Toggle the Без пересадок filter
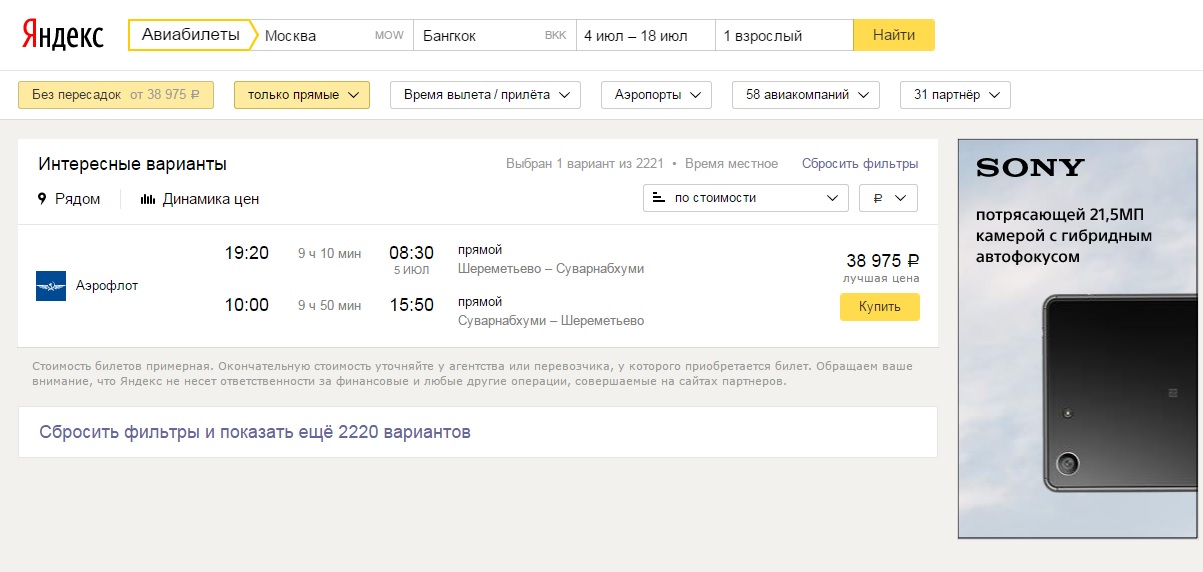Viewport: 1203px width, 572px height. coord(116,95)
